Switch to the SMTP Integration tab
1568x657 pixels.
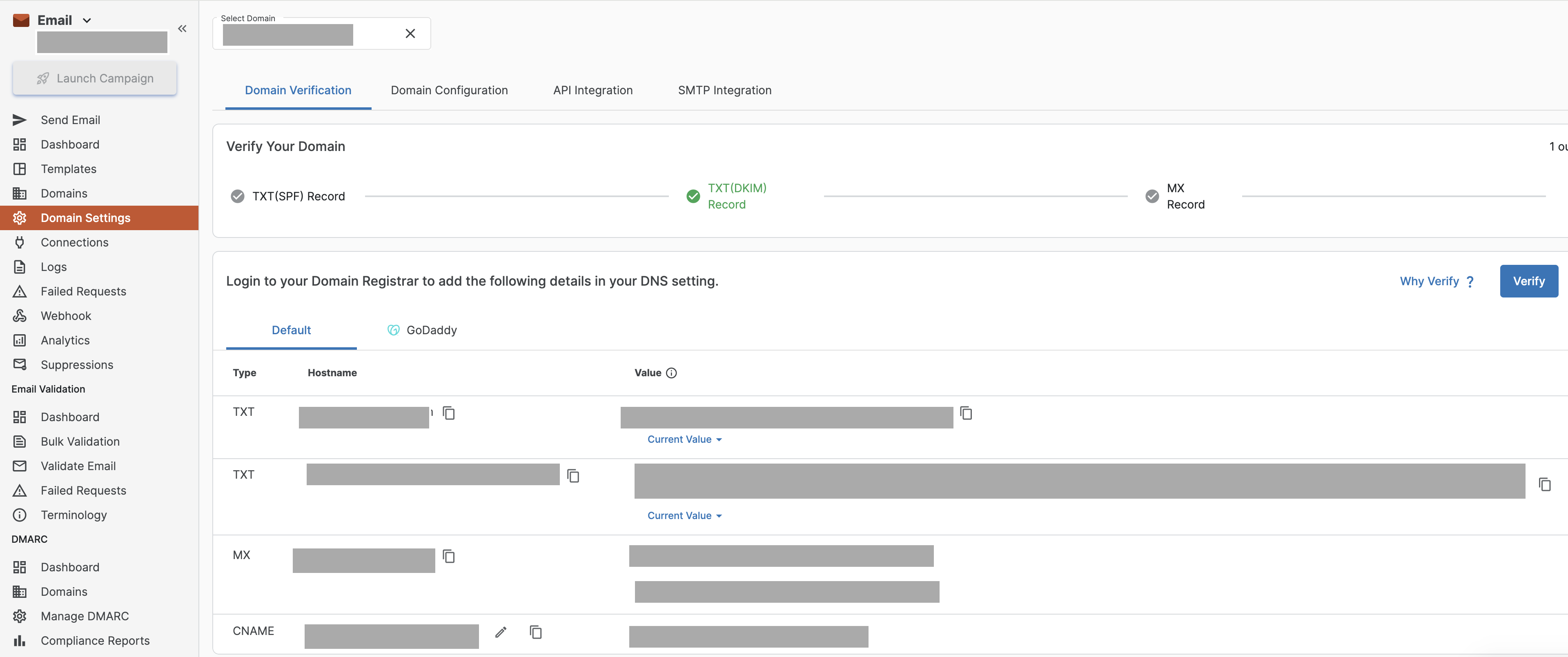click(724, 91)
